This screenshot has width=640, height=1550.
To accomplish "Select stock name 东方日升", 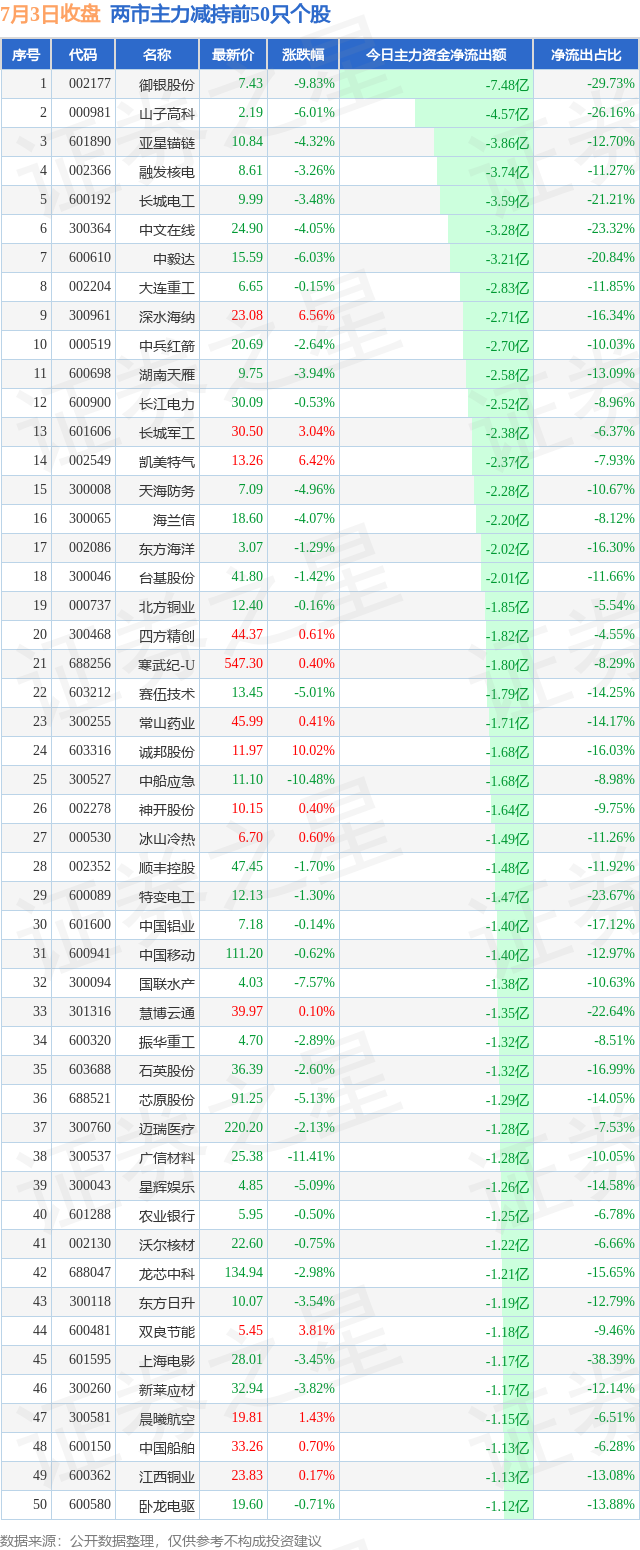I will point(167,1302).
